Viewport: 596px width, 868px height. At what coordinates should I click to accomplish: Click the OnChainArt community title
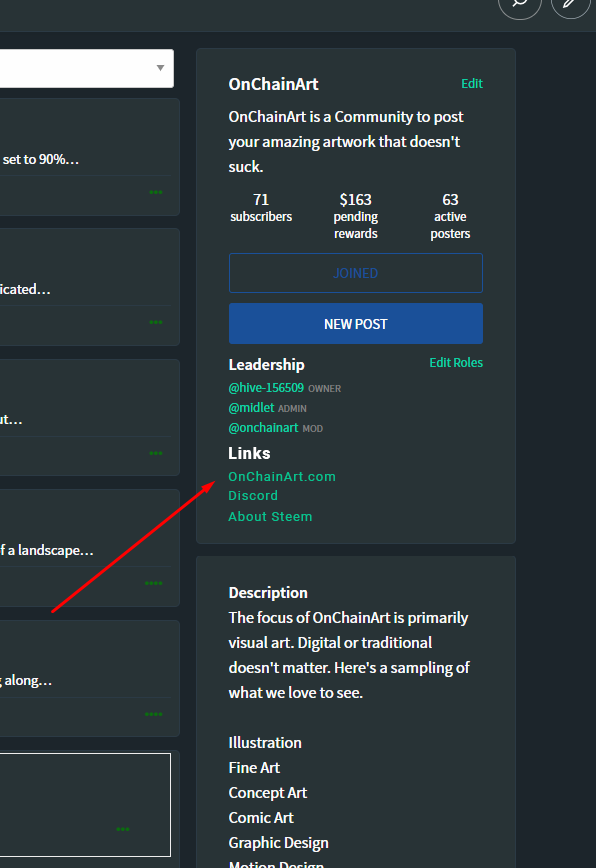273,84
